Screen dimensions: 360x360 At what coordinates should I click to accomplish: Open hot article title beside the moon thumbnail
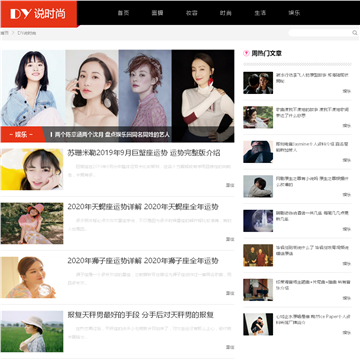click(312, 216)
